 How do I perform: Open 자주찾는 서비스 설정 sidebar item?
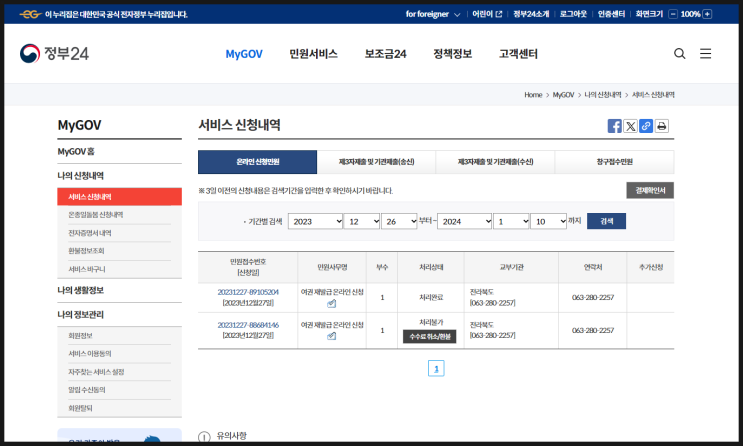(96, 372)
